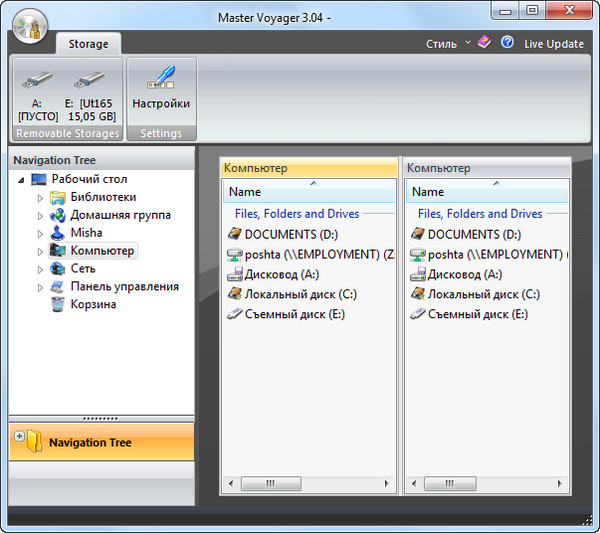The image size is (600, 533).
Task: Click the Master Voyager application orb icon
Action: coord(32,26)
